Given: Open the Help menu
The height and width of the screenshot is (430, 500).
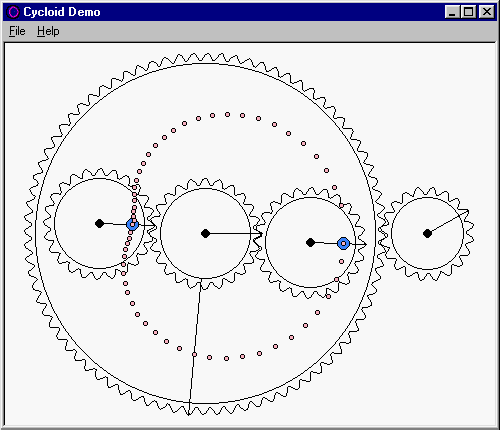Looking at the screenshot, I should [48, 31].
